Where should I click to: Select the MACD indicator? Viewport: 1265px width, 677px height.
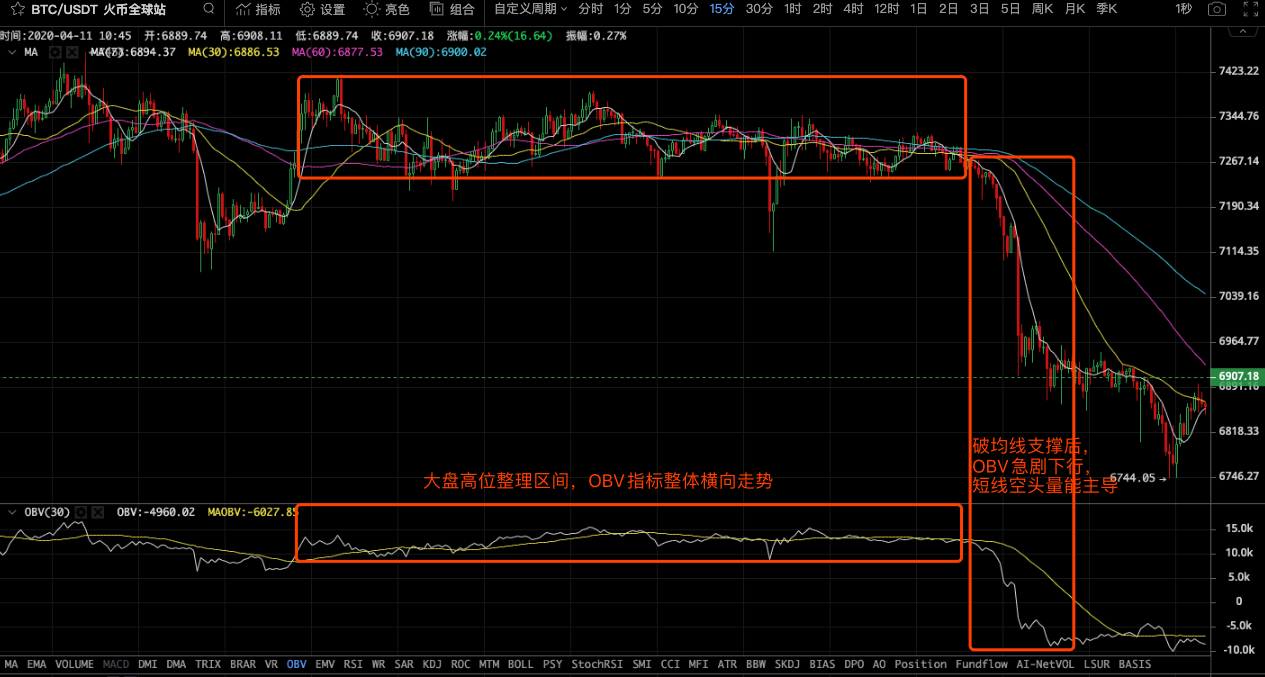point(115,664)
